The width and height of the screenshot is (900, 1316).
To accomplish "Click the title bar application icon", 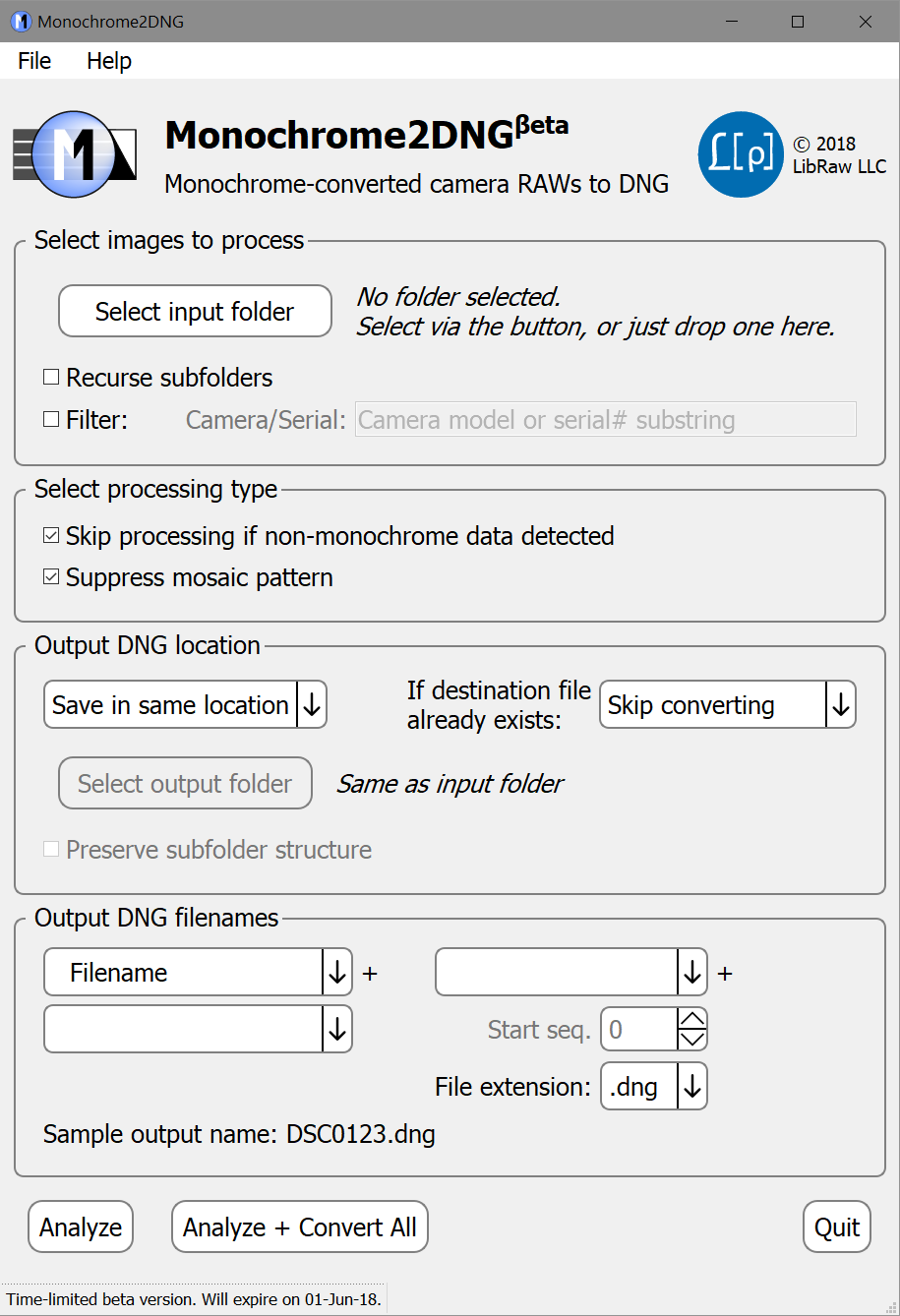I will [x=21, y=21].
